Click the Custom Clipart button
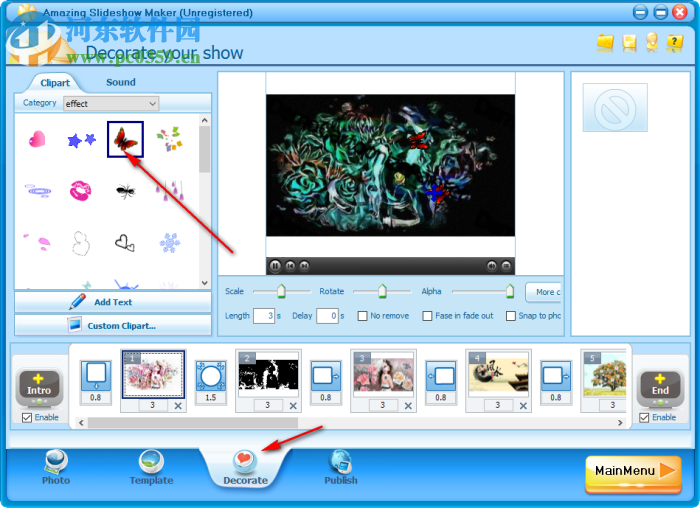Viewport: 700px width, 508px height. click(x=113, y=325)
